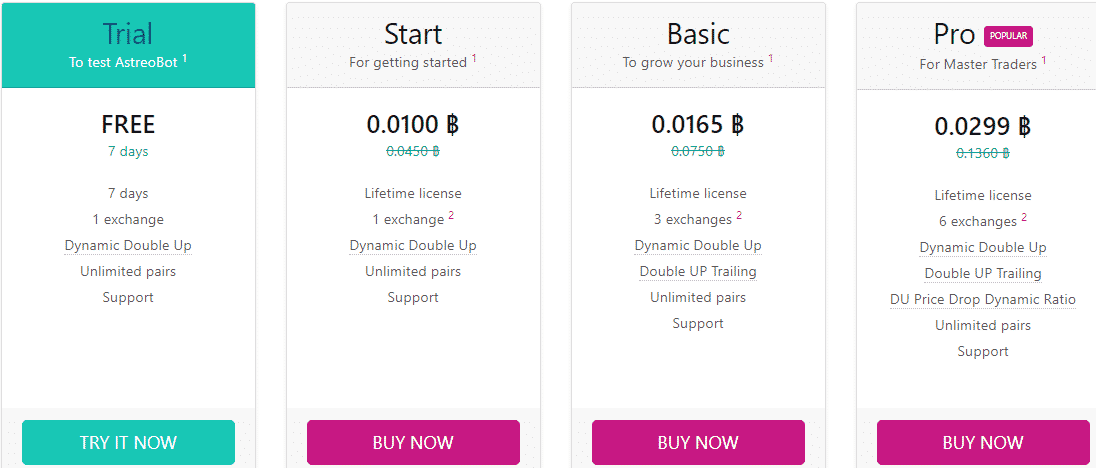Screen dimensions: 1096x468
Task: Click Dynamic Double Up in Start plan
Action: (x=413, y=246)
